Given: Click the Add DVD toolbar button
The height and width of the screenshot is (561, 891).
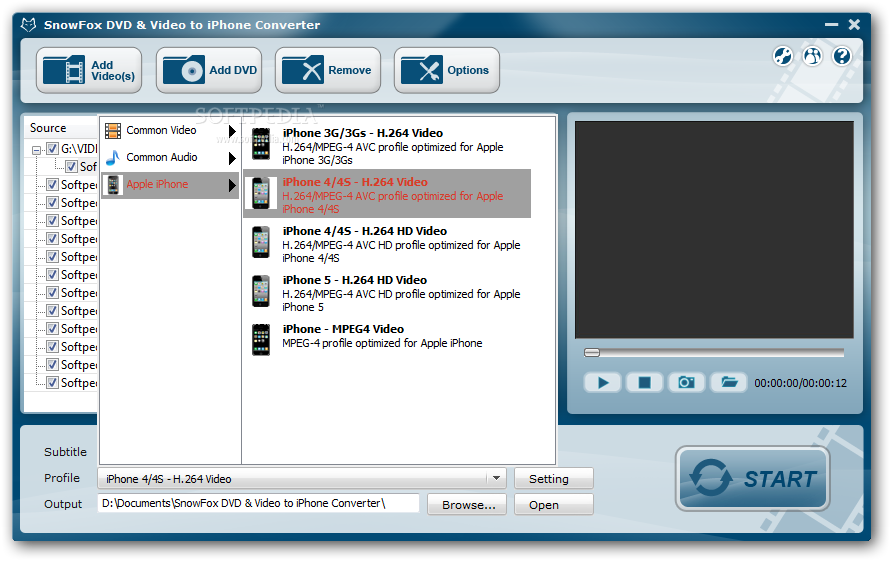Looking at the screenshot, I should tap(209, 70).
